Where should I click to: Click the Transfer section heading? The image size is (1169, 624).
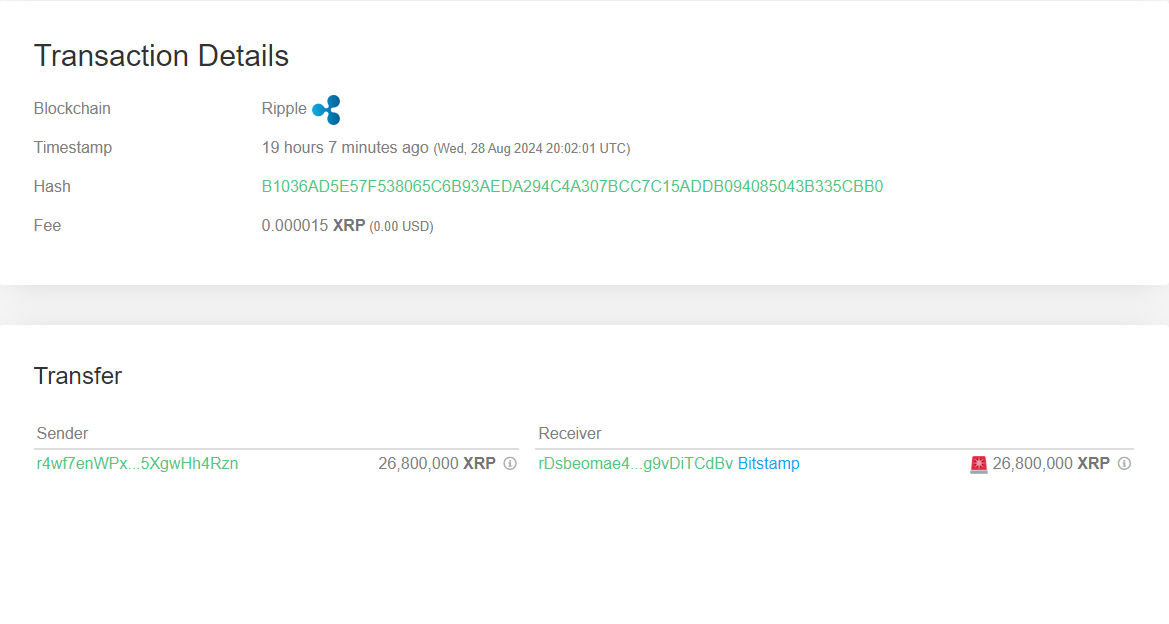pyautogui.click(x=78, y=376)
